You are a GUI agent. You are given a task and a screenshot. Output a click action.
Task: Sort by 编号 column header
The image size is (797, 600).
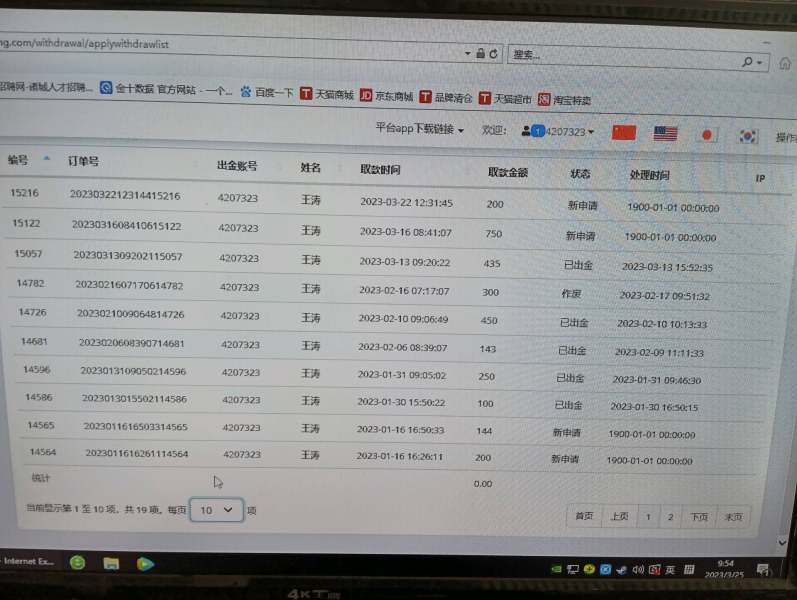pyautogui.click(x=18, y=160)
